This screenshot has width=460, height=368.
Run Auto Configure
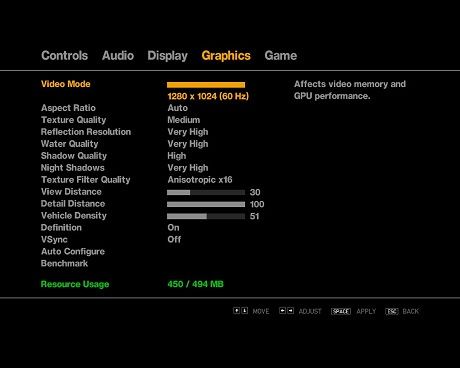click(x=73, y=252)
